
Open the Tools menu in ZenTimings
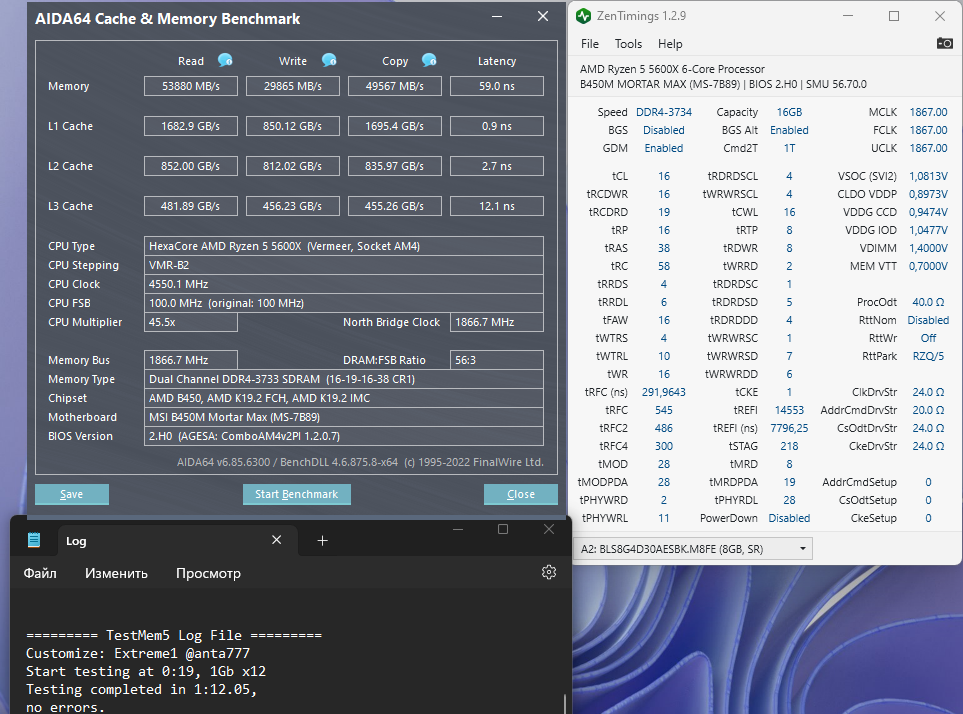point(628,44)
